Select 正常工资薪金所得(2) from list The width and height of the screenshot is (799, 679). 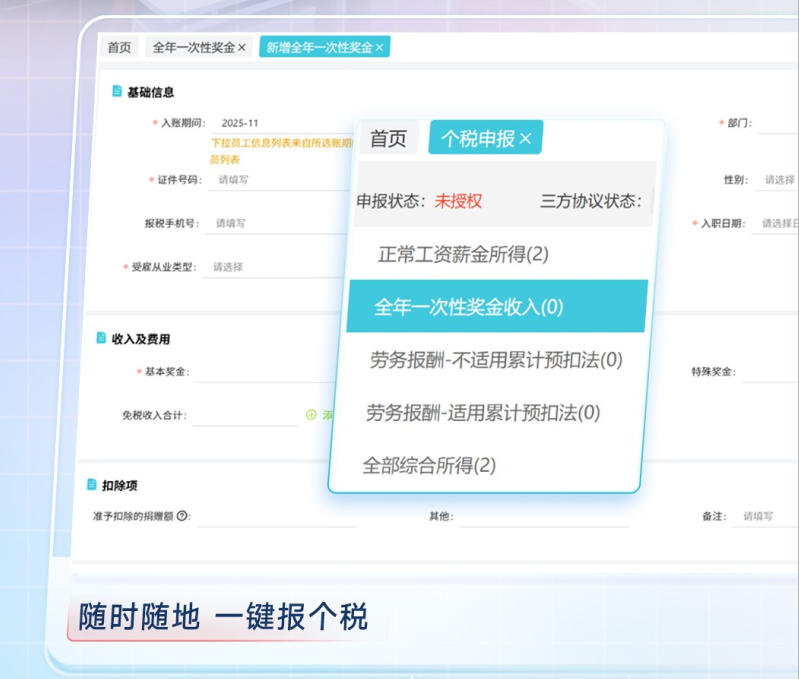point(463,255)
